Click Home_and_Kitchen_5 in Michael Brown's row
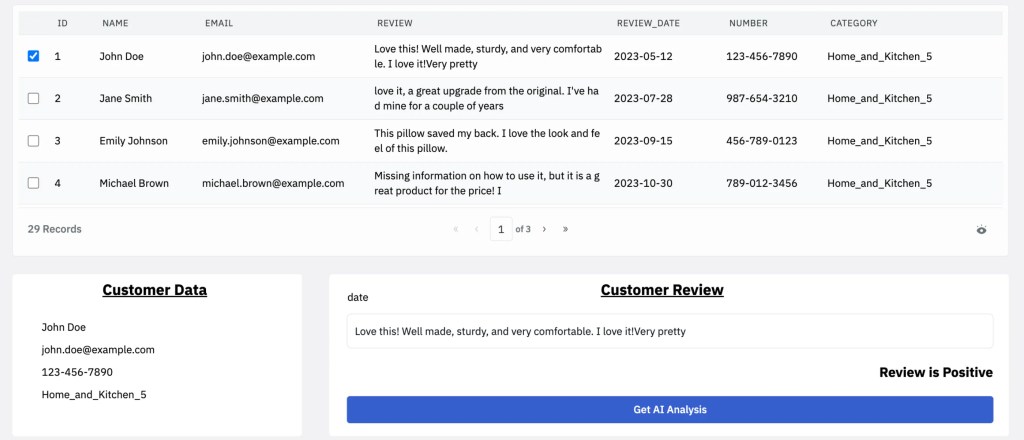Screen dimensions: 1024x440 880,183
